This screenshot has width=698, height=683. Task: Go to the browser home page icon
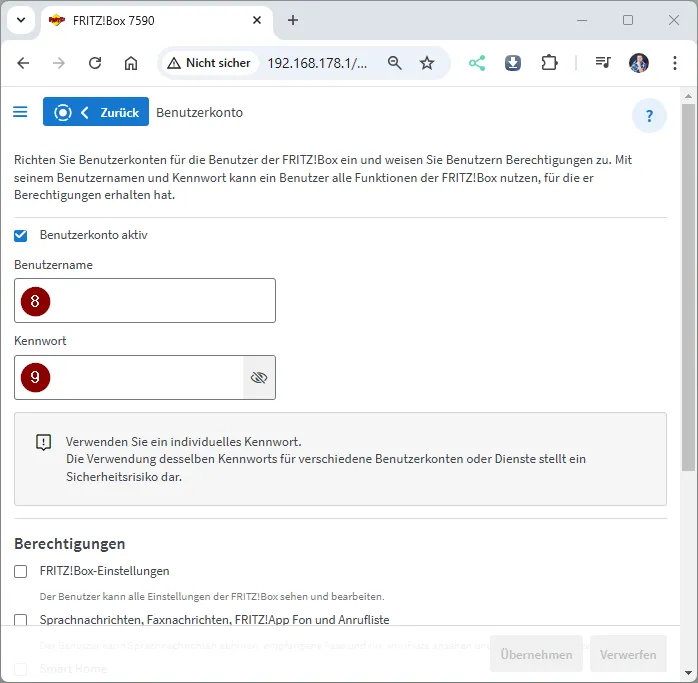pyautogui.click(x=131, y=63)
